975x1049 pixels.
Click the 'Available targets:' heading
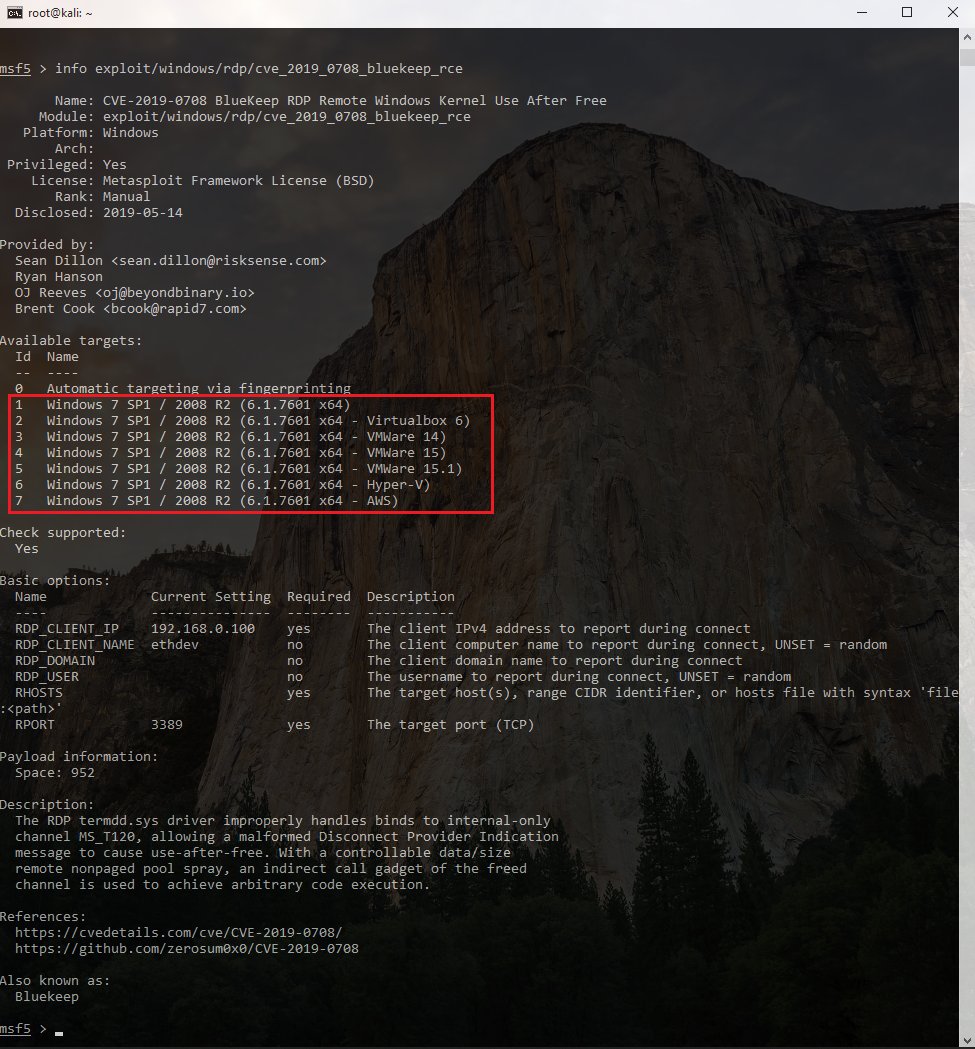click(71, 341)
